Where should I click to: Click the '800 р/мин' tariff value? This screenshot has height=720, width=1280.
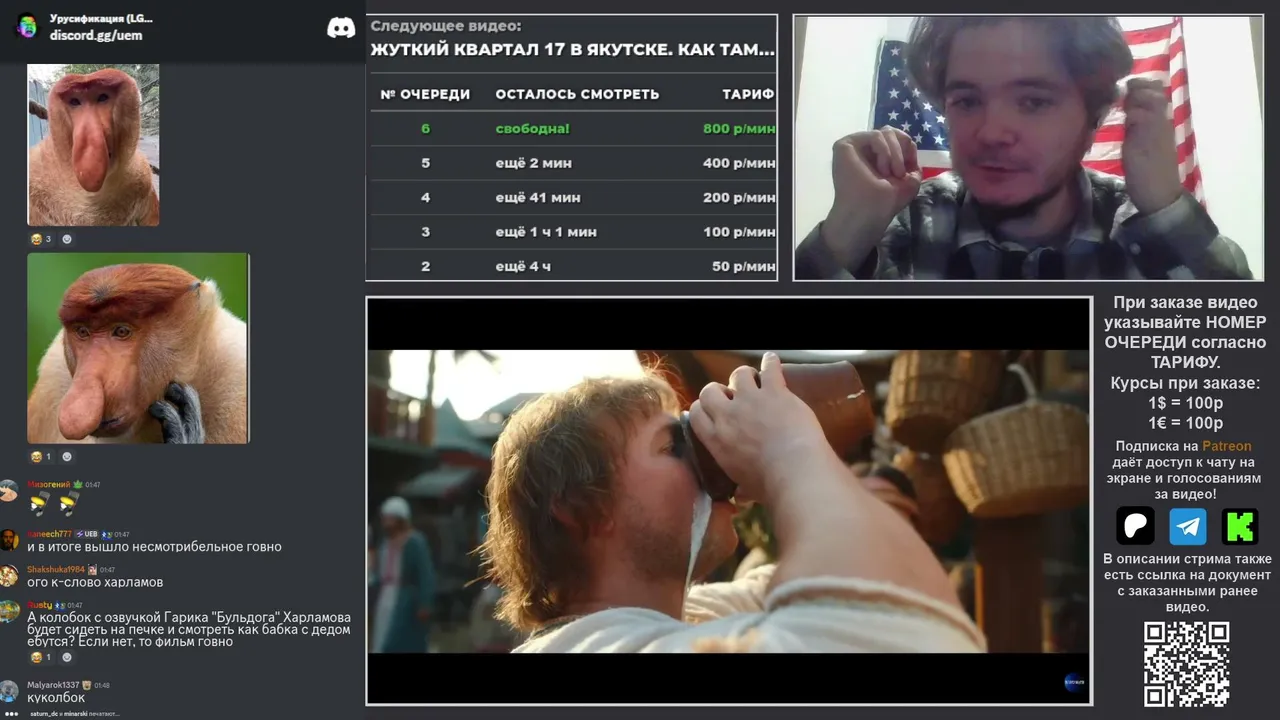(x=739, y=128)
